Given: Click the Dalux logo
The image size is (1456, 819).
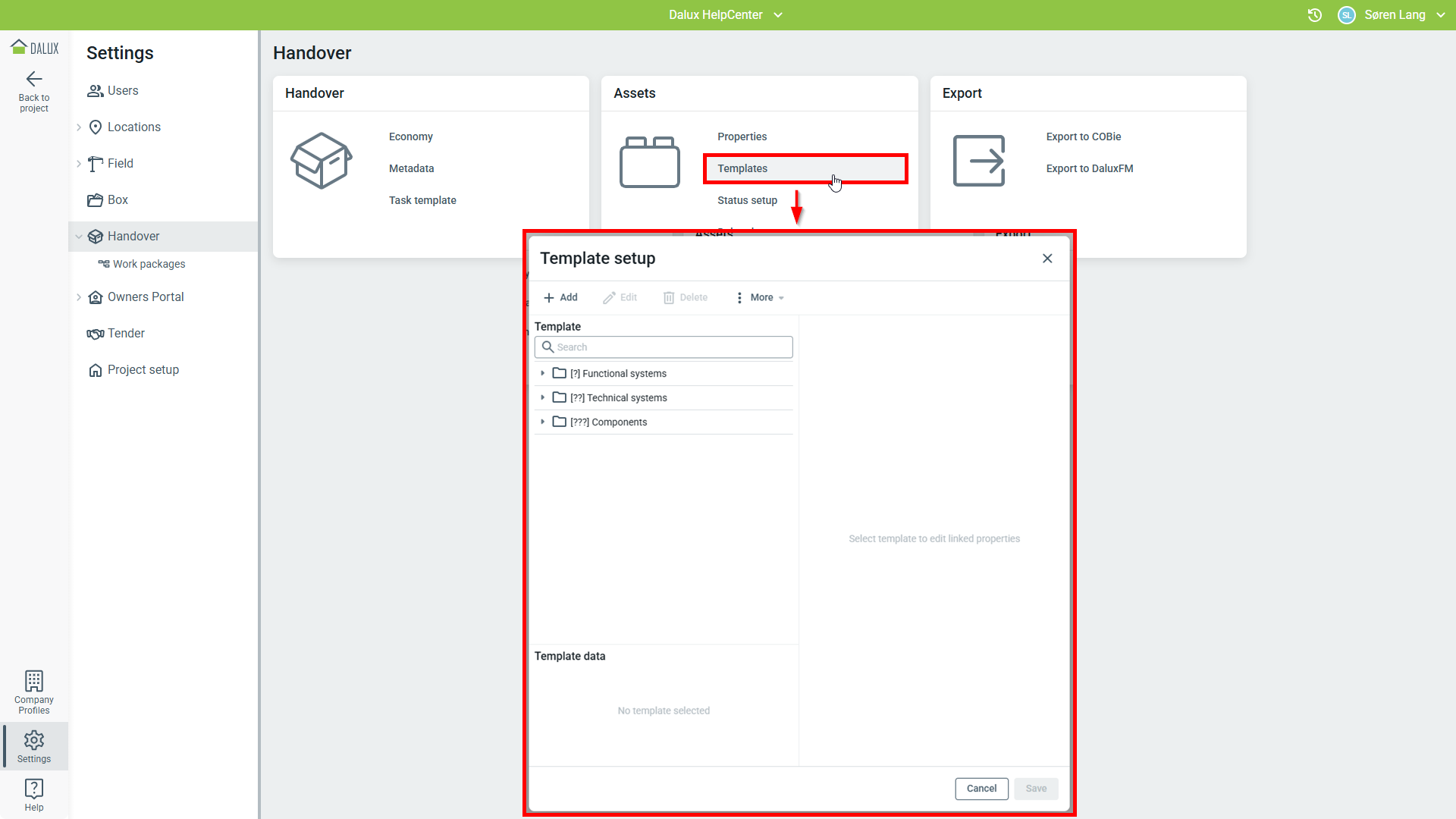Looking at the screenshot, I should [x=34, y=48].
